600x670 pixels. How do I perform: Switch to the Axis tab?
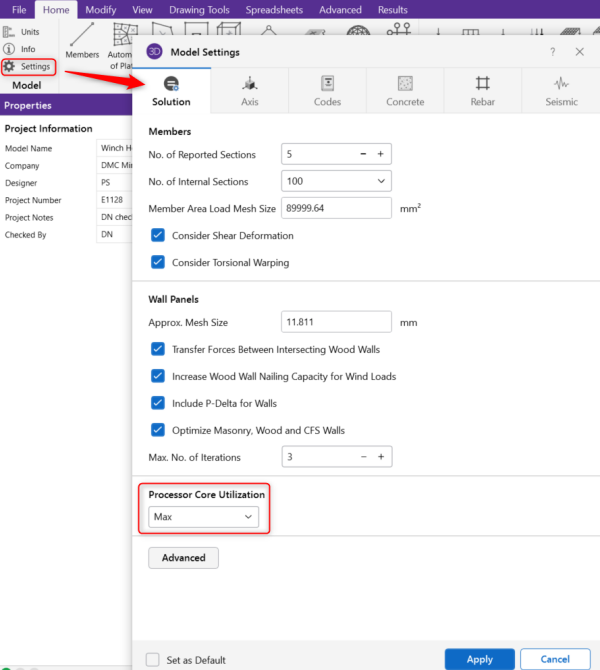click(x=250, y=91)
